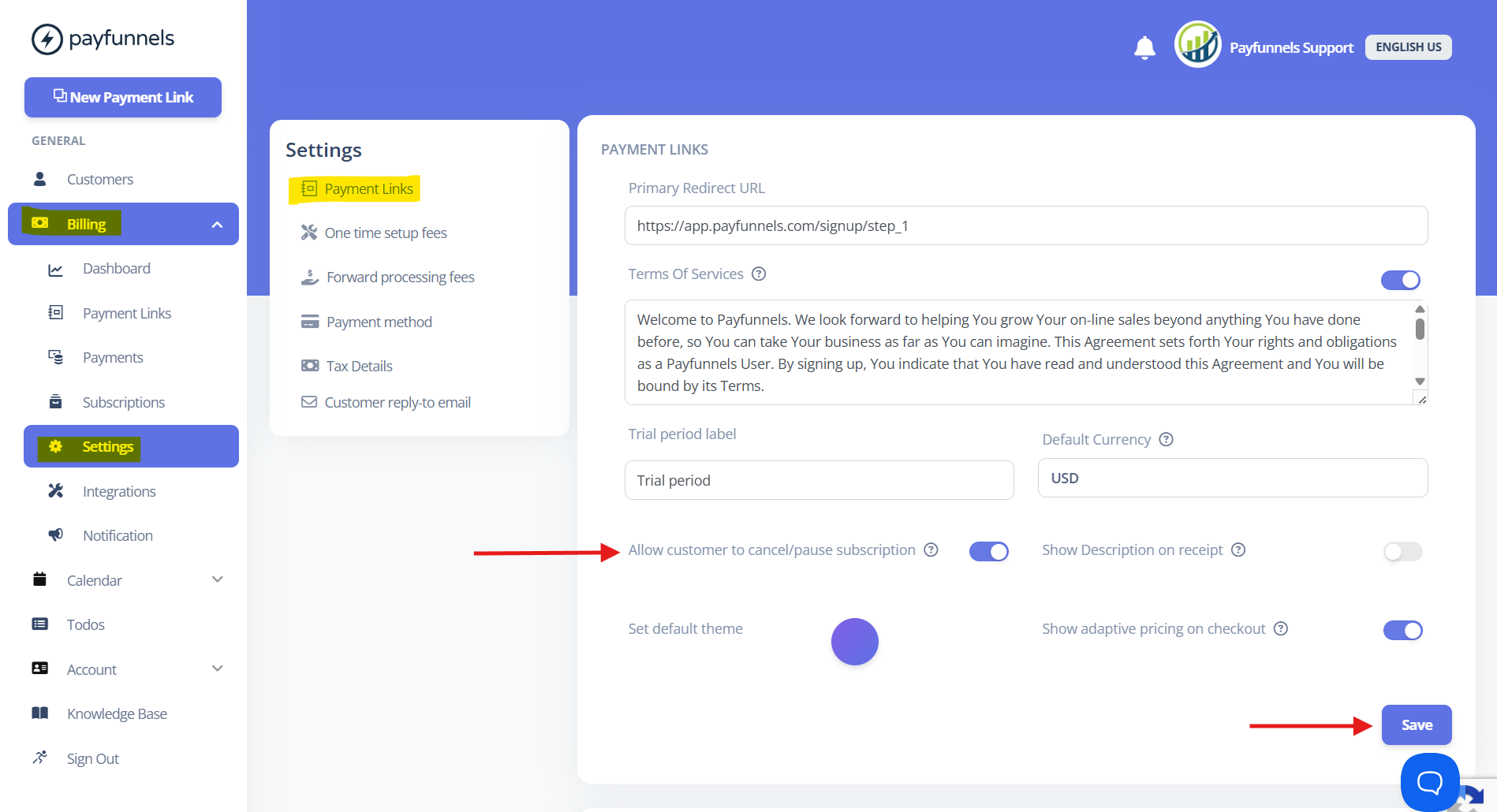Open the notifications bell
Screen dimensions: 1497x812
1144,47
